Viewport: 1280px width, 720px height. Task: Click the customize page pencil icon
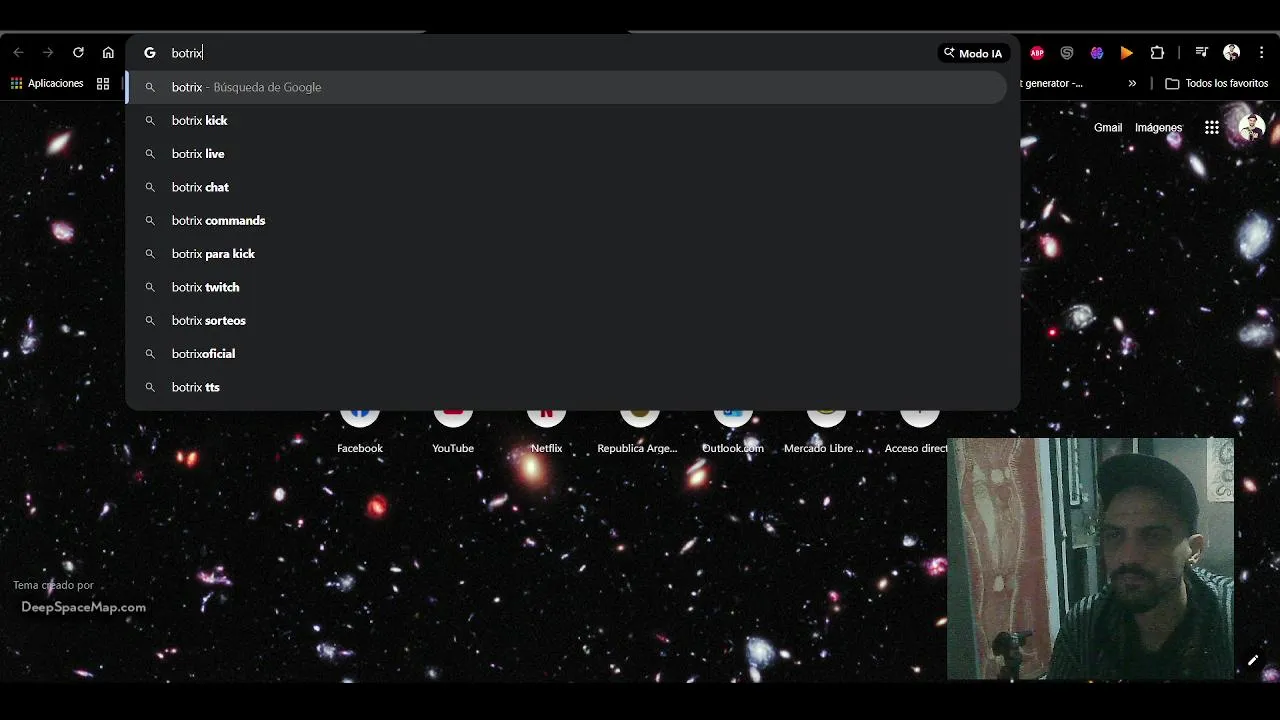pos(1252,660)
